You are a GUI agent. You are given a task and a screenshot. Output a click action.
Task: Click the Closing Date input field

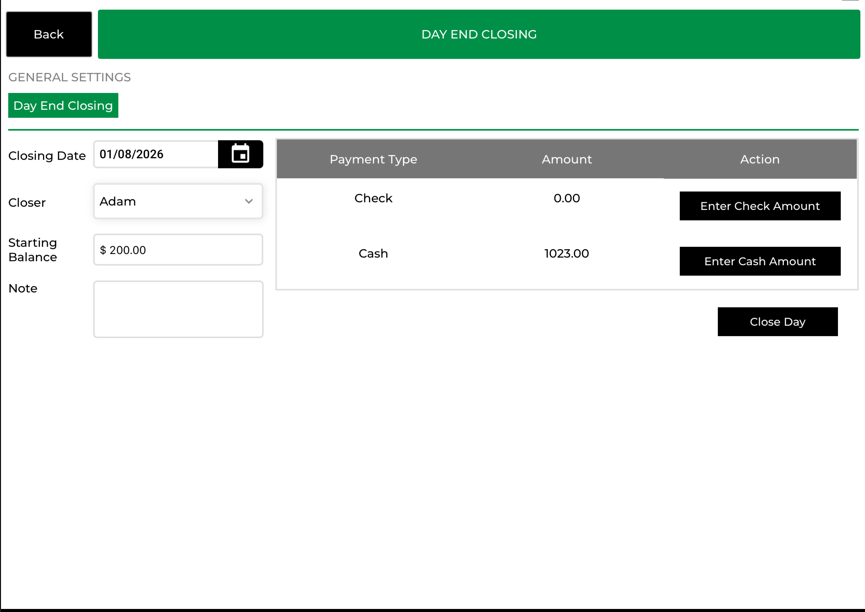pos(156,154)
